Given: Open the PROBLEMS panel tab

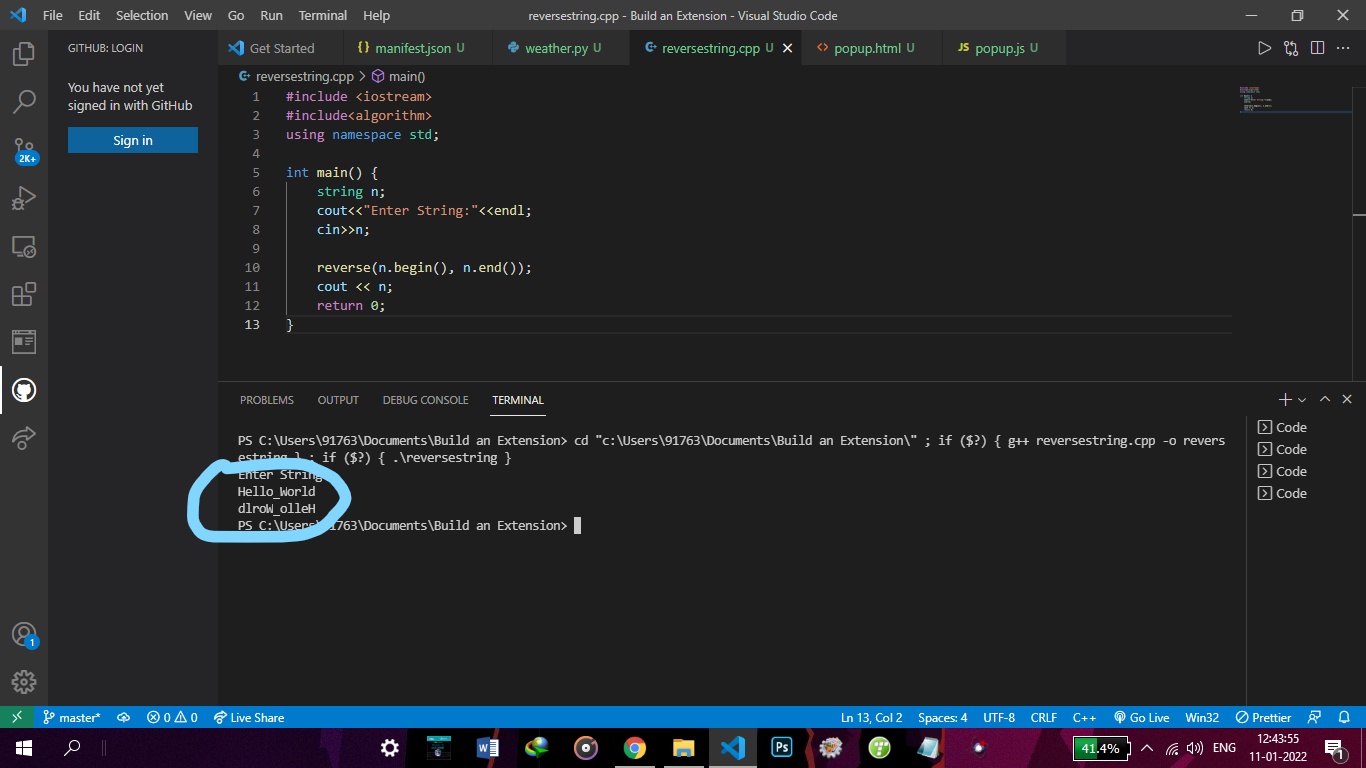Looking at the screenshot, I should pyautogui.click(x=267, y=400).
